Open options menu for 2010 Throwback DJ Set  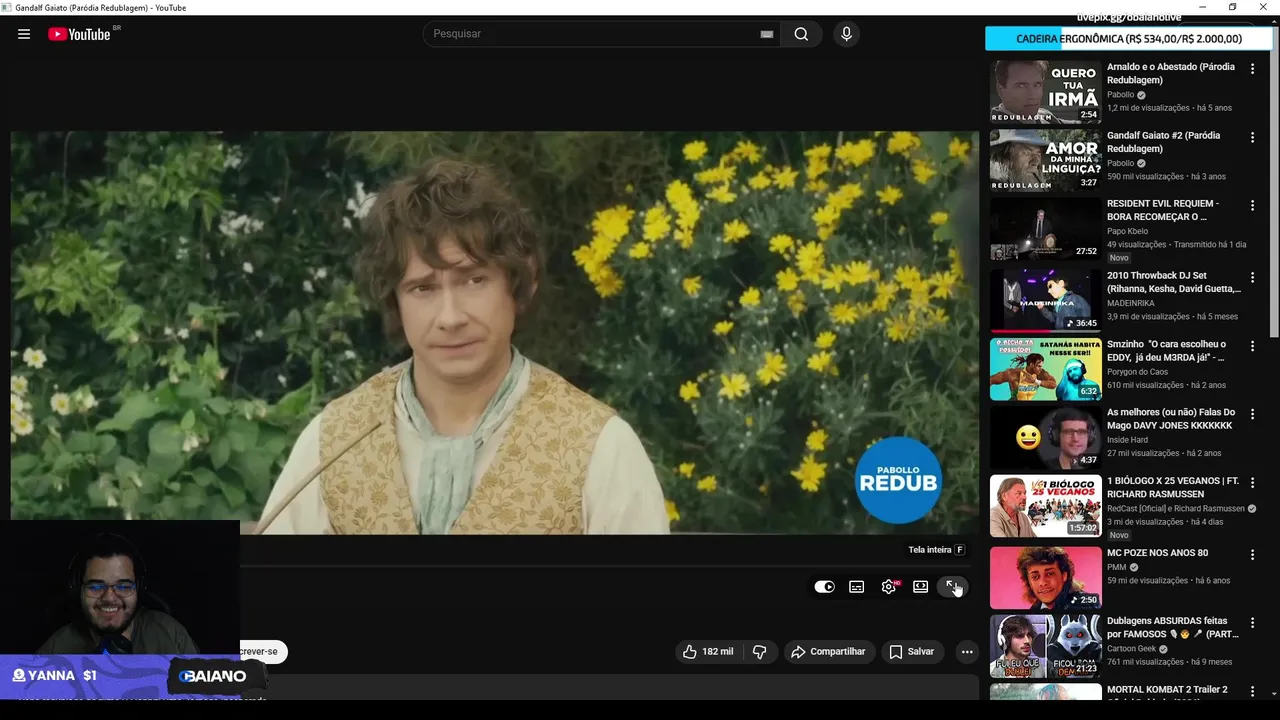point(1252,277)
